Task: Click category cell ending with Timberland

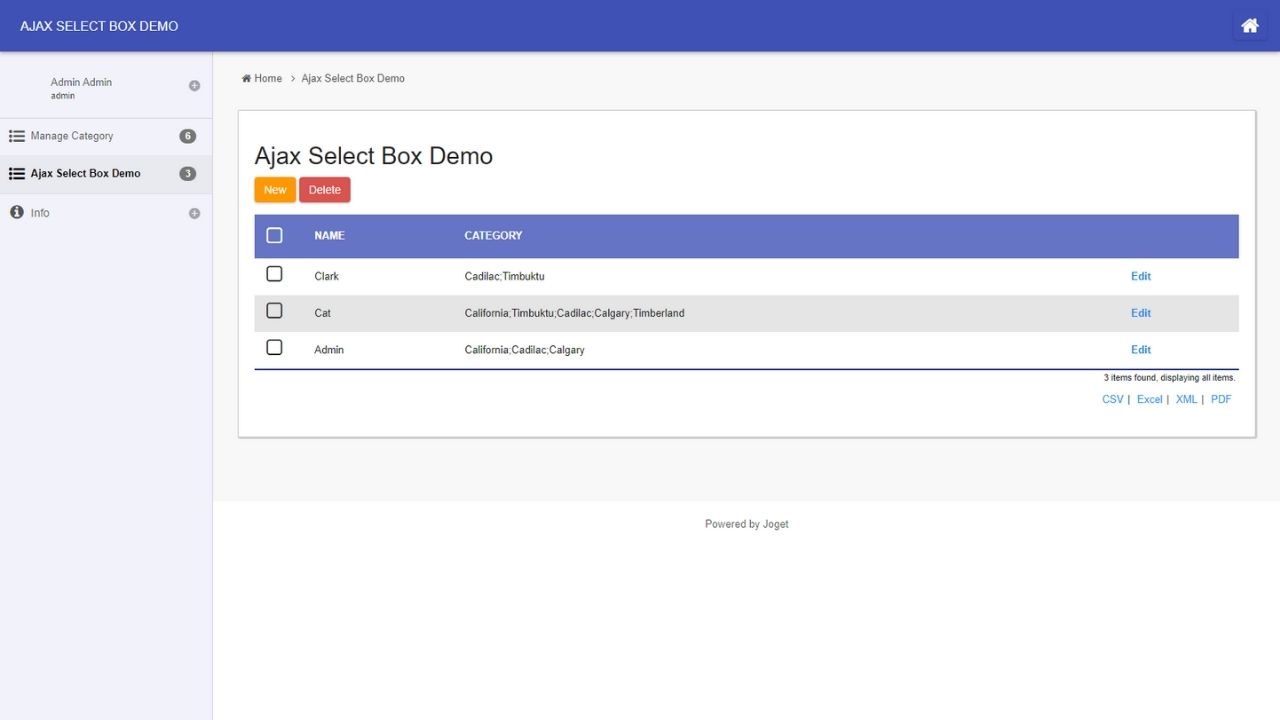Action: pos(574,313)
